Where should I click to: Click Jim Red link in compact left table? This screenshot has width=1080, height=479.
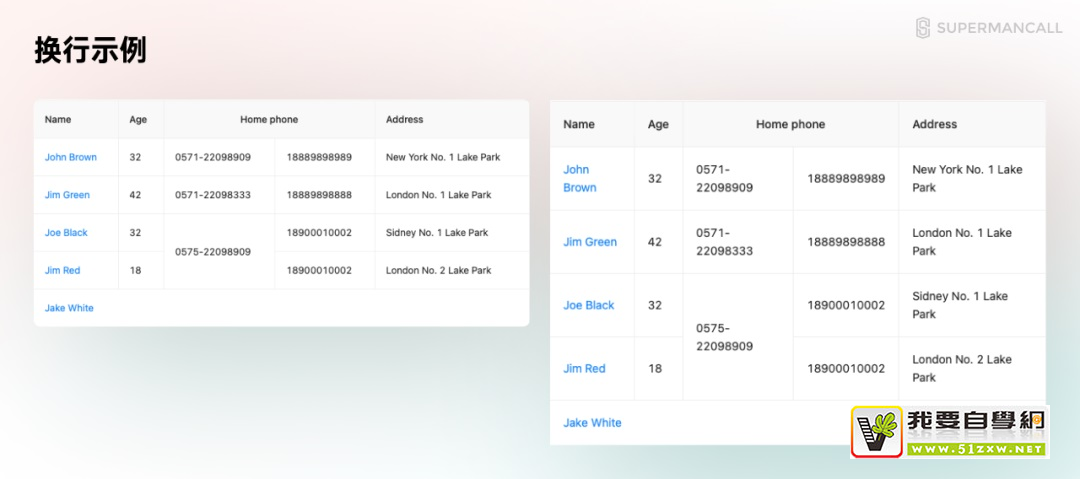pos(62,270)
